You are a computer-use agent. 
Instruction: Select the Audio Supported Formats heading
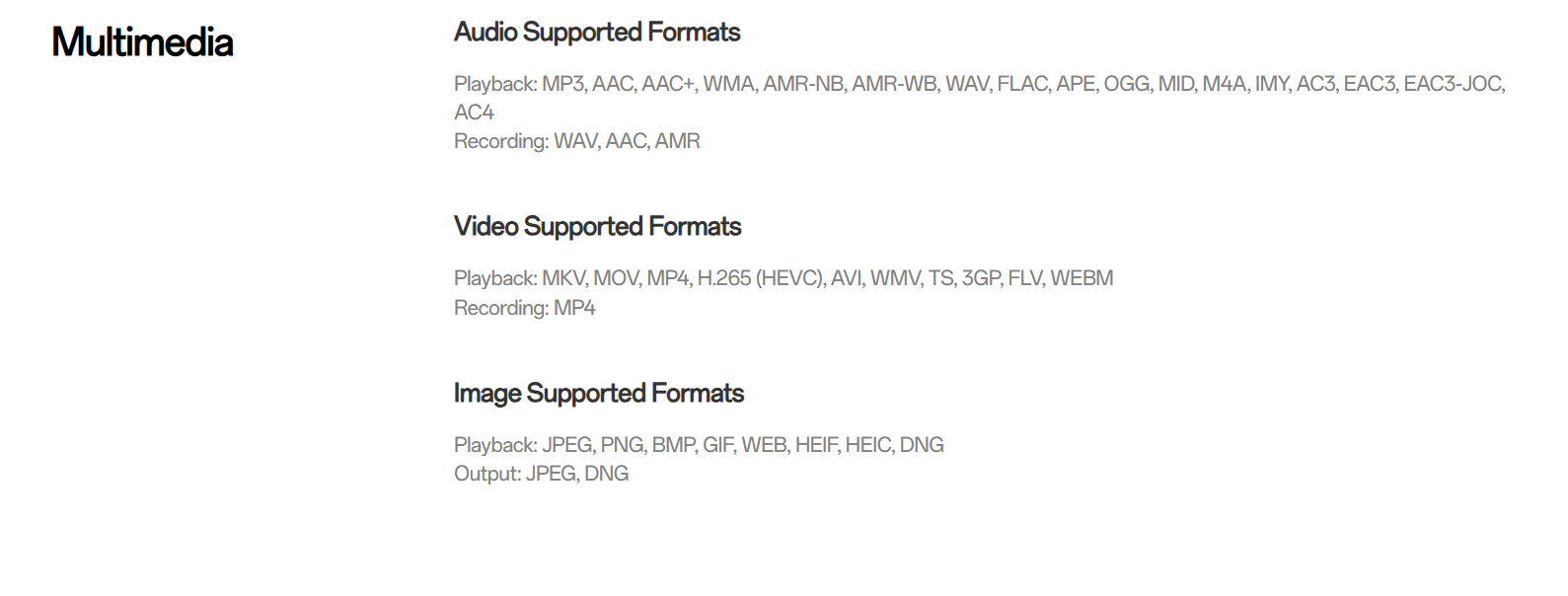point(596,33)
